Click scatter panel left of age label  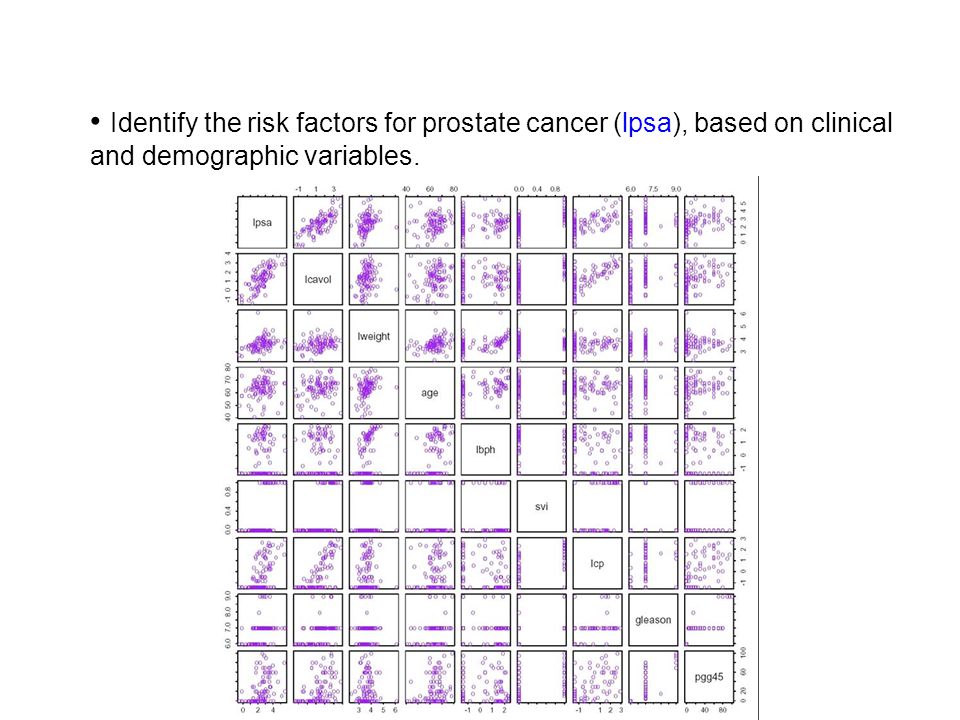click(373, 392)
